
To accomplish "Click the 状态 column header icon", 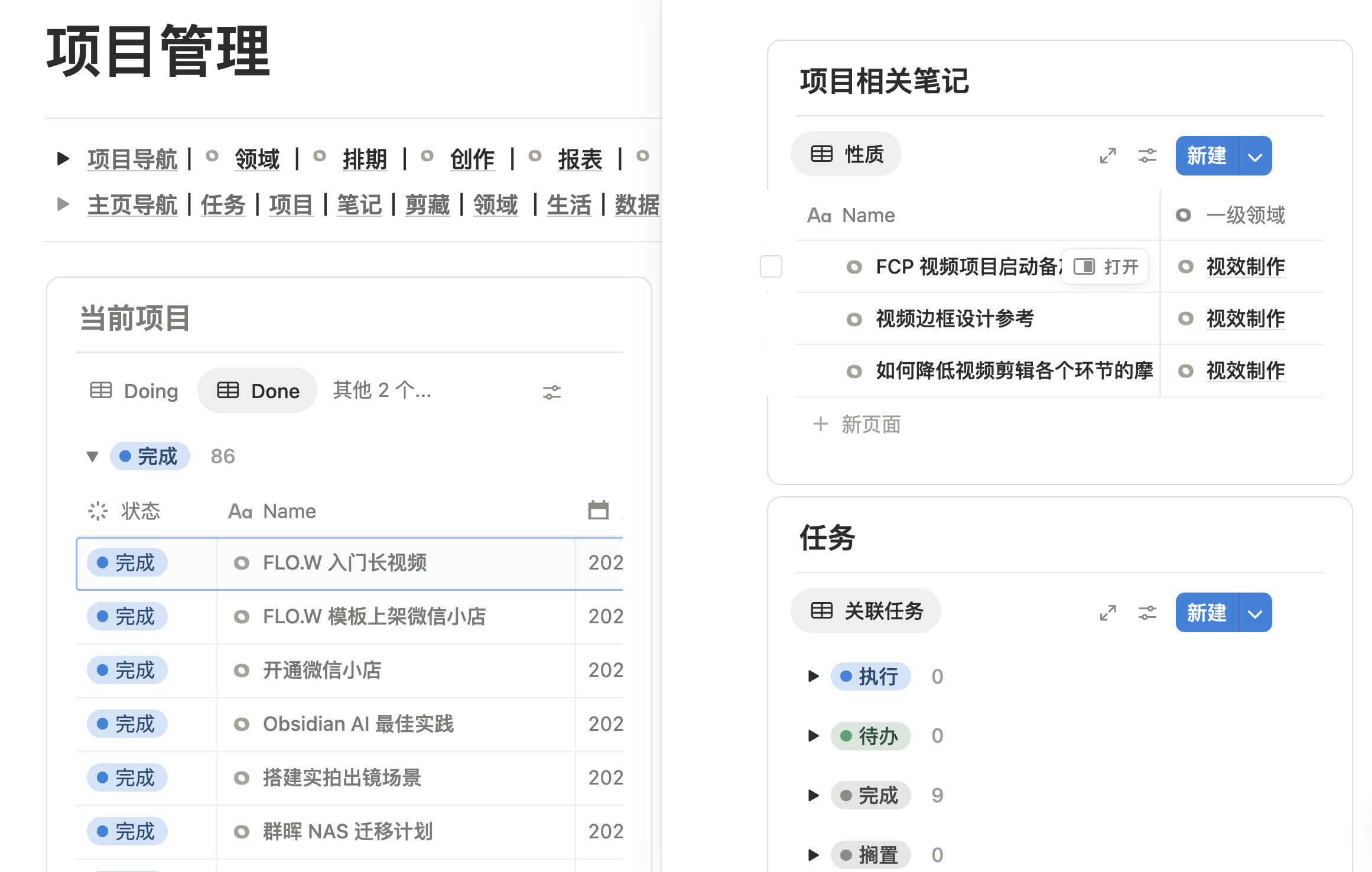I will [x=98, y=511].
